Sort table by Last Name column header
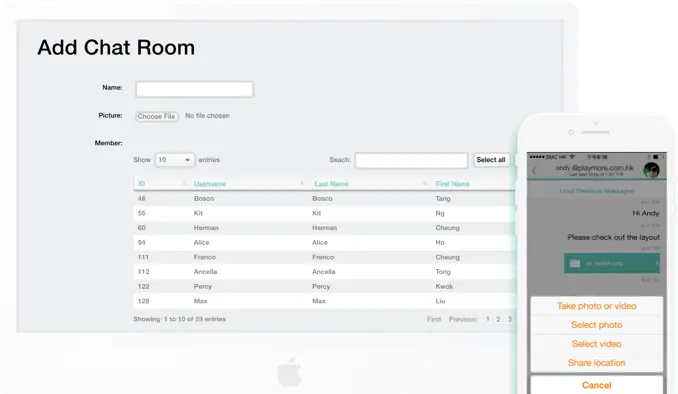This screenshot has height=394, width=678. click(x=331, y=184)
